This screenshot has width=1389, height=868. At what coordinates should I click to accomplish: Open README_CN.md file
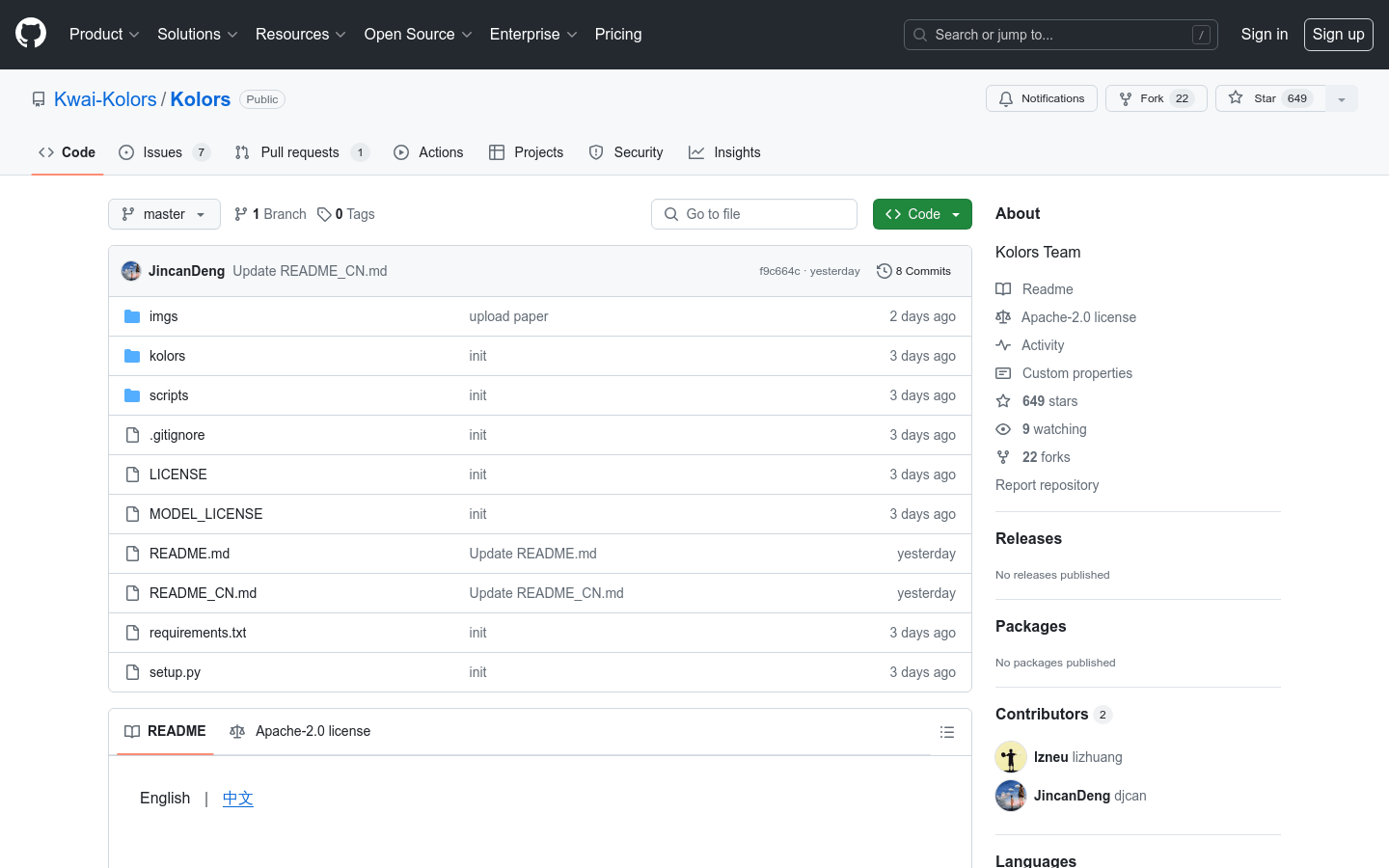click(x=203, y=593)
